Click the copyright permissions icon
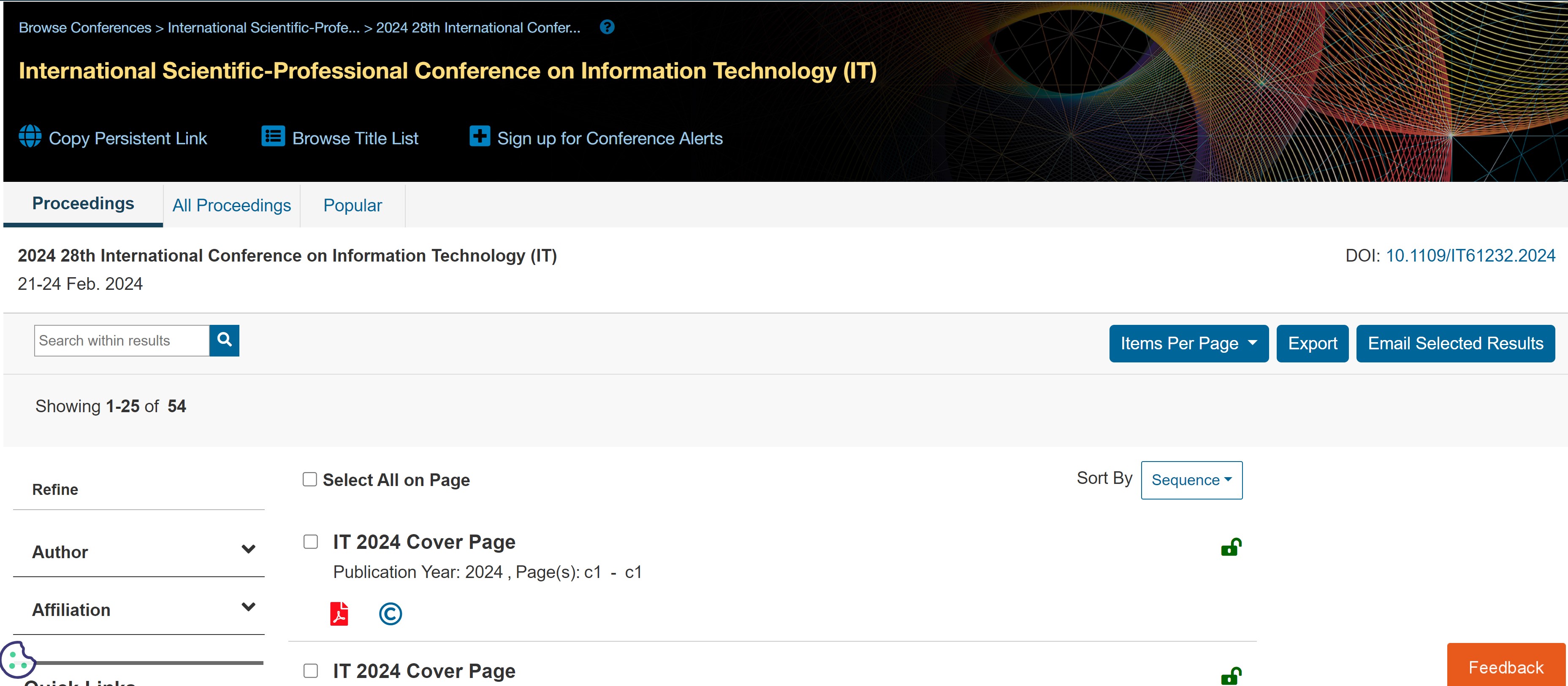1568x686 pixels. click(390, 613)
